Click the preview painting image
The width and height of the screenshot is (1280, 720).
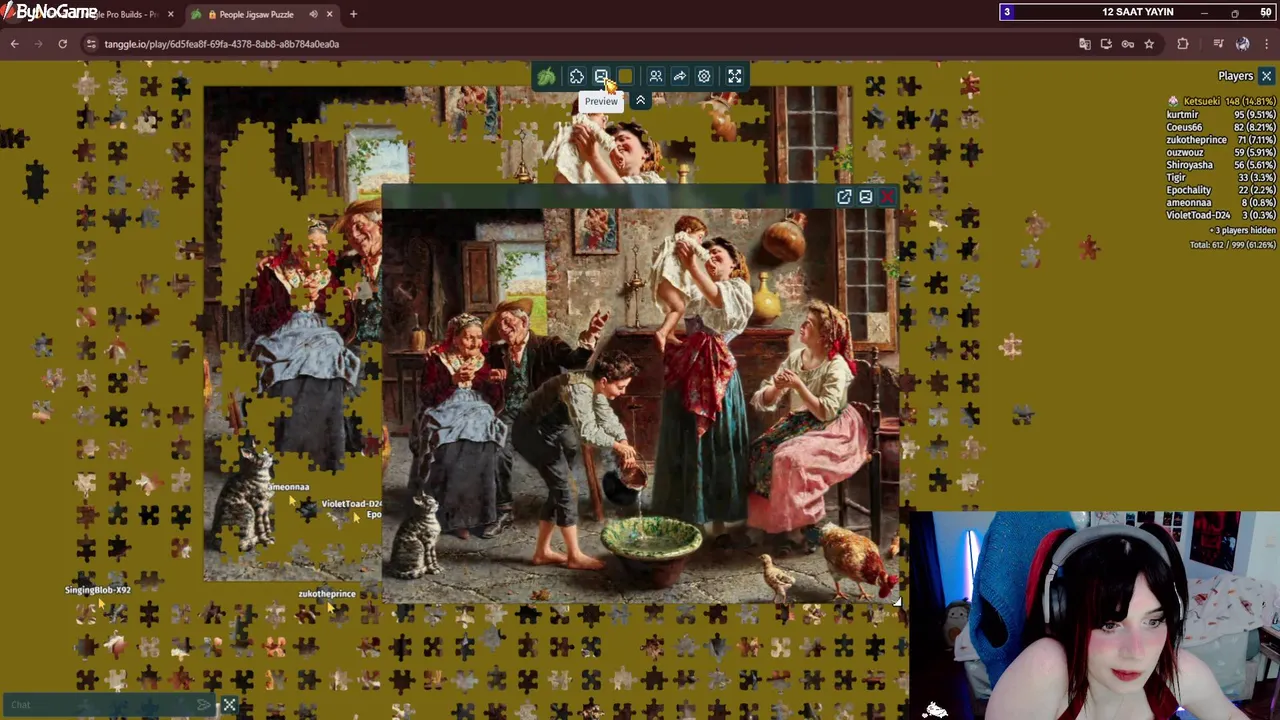click(x=640, y=405)
